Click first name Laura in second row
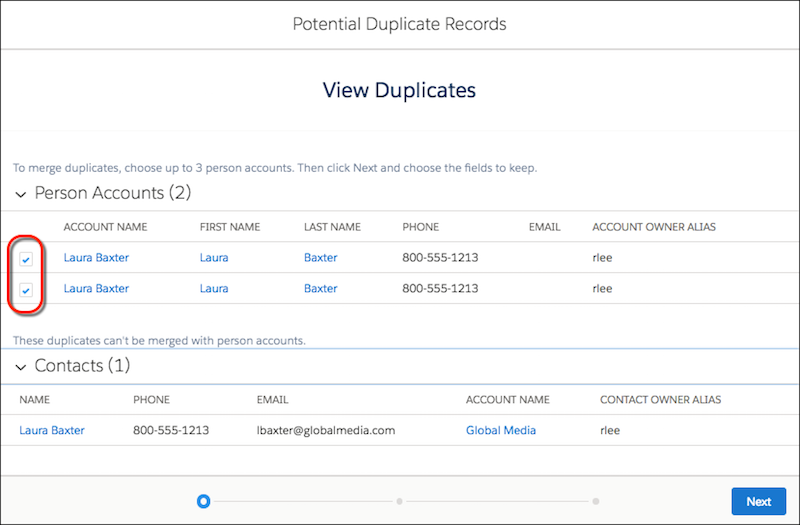The image size is (800, 525). [214, 288]
